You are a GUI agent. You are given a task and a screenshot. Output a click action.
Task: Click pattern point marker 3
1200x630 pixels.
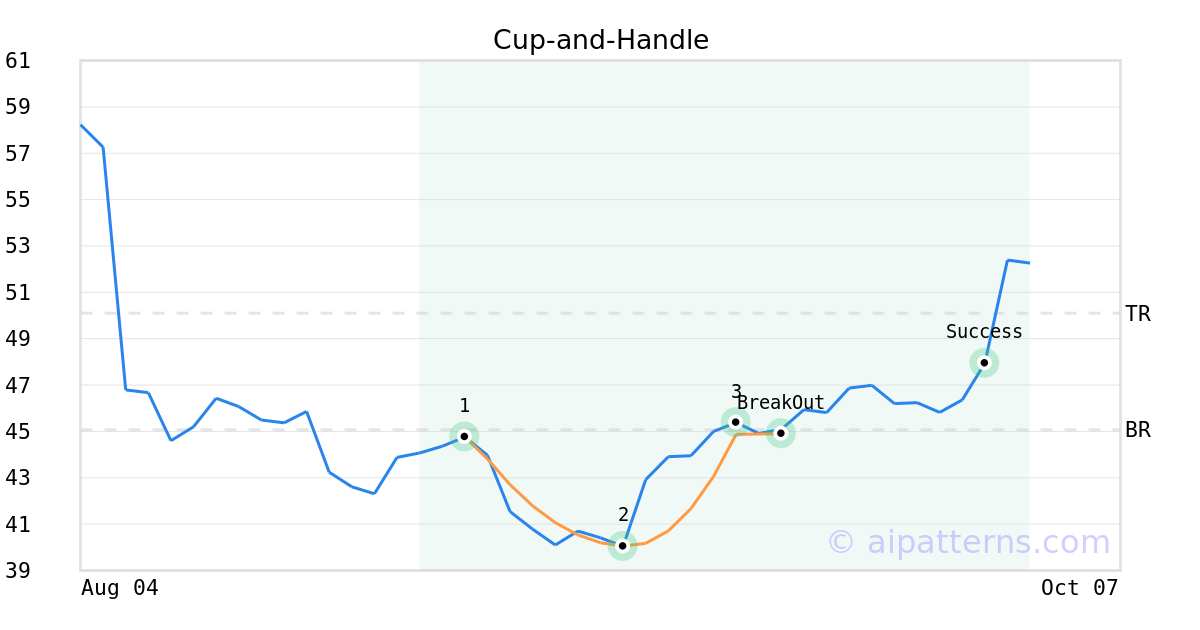pos(736,422)
